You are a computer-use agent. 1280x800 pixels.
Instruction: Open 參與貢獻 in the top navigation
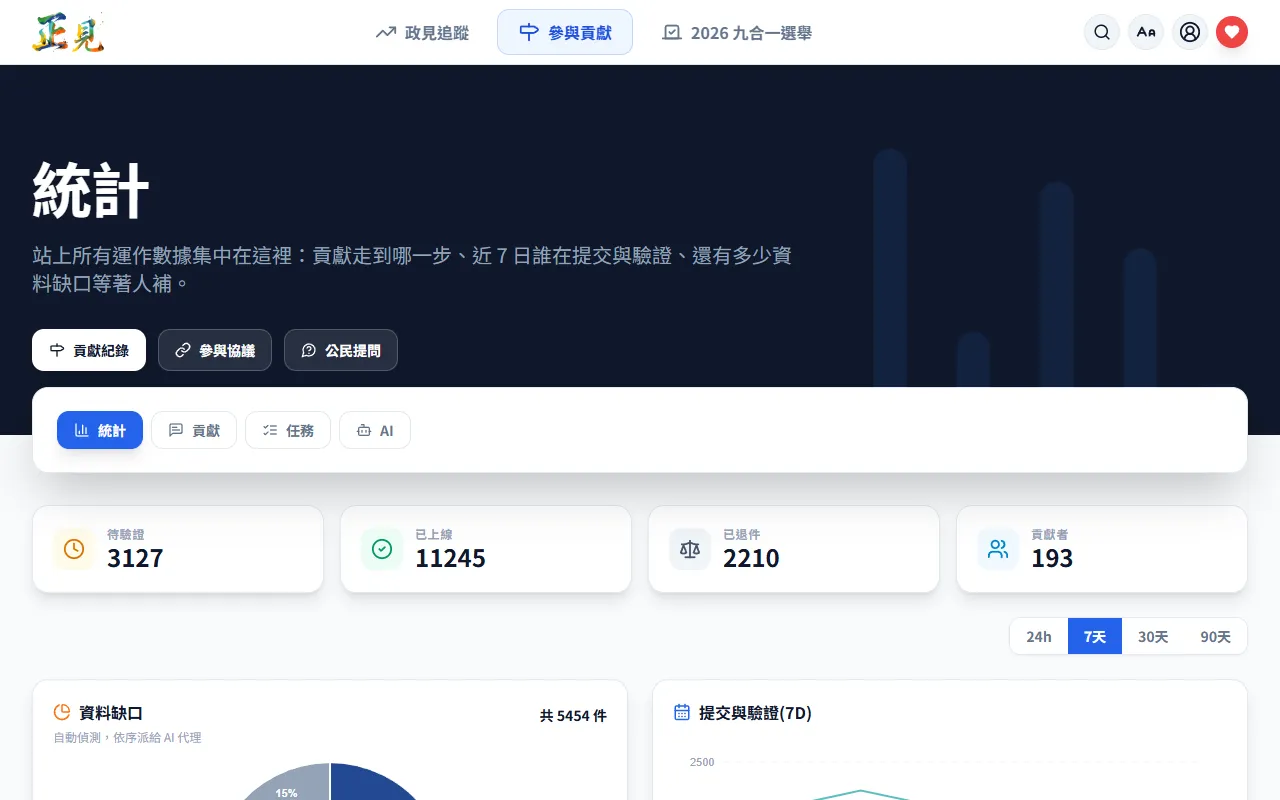click(x=565, y=32)
